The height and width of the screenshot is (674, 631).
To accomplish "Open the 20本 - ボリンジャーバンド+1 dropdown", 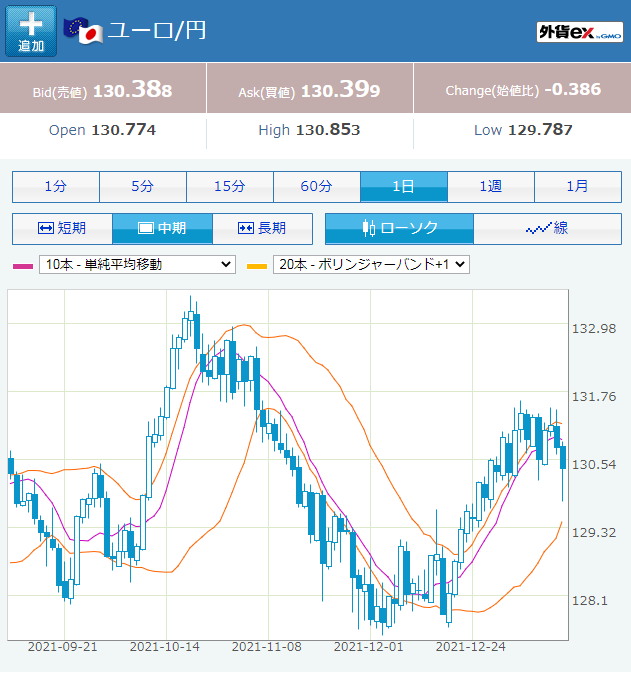I will 371,264.
